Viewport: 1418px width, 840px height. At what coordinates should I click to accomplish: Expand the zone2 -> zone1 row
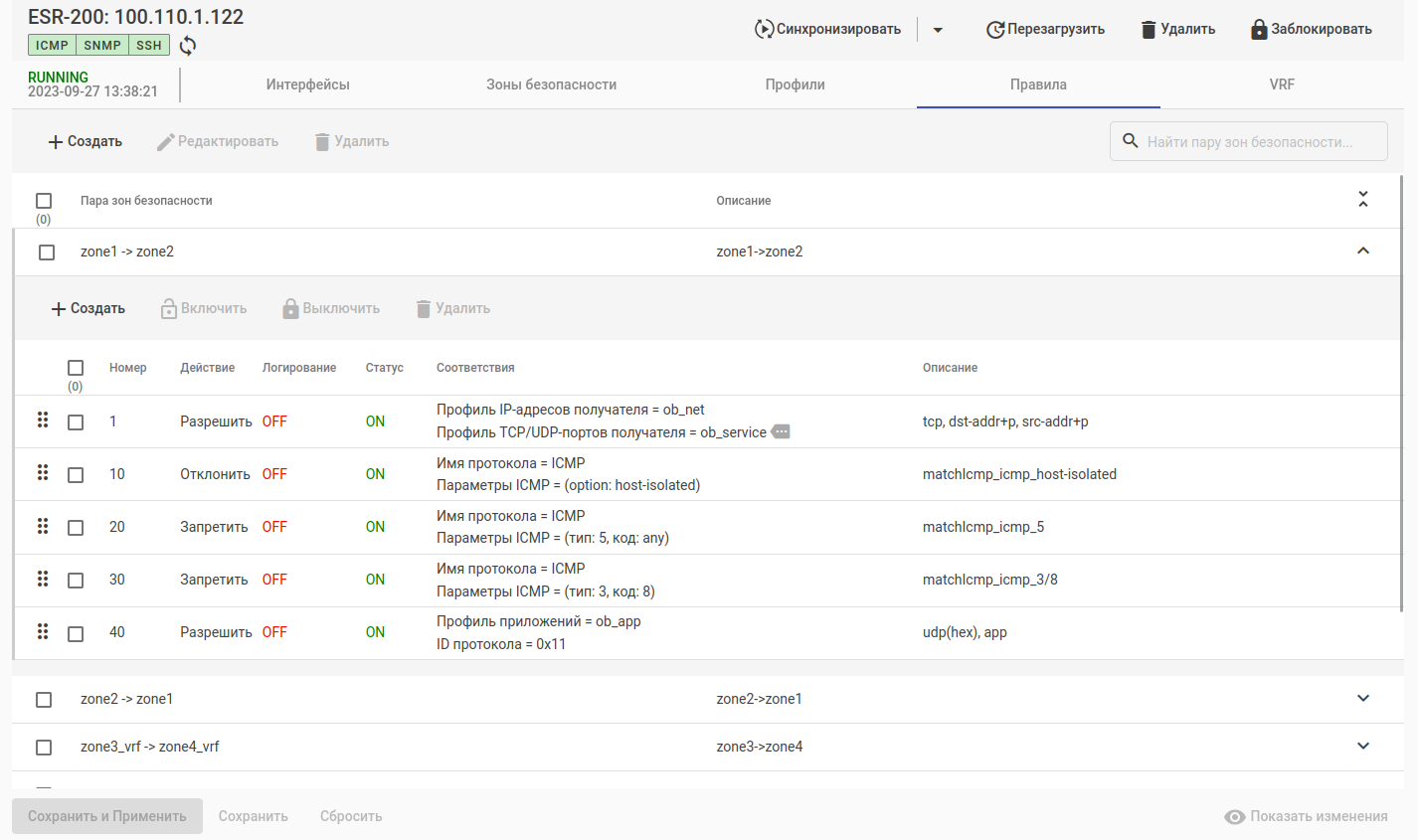coord(1363,699)
